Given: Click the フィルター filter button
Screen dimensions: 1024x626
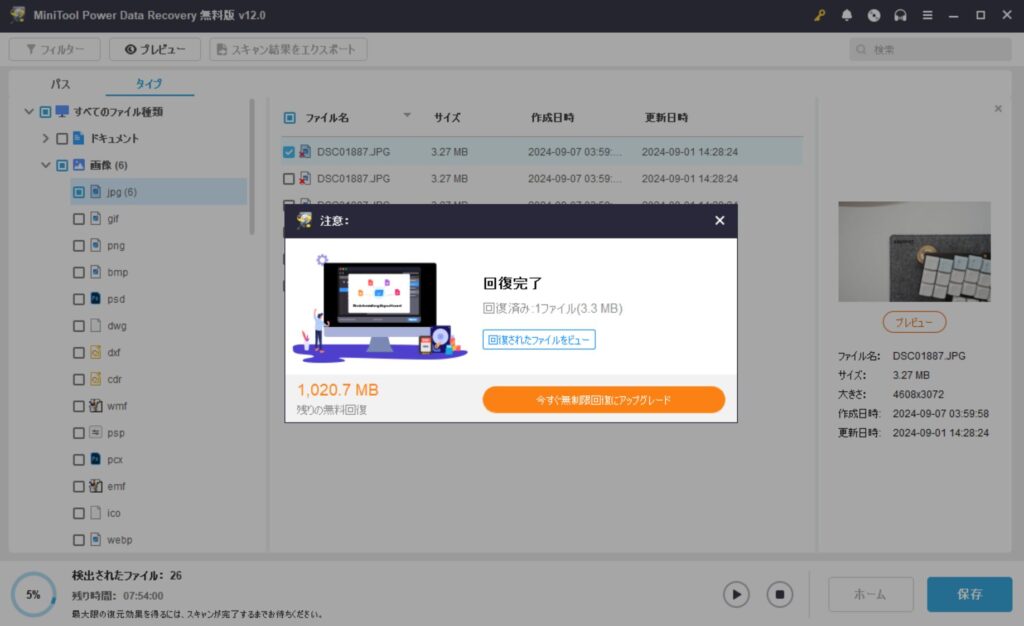Looking at the screenshot, I should [x=55, y=50].
